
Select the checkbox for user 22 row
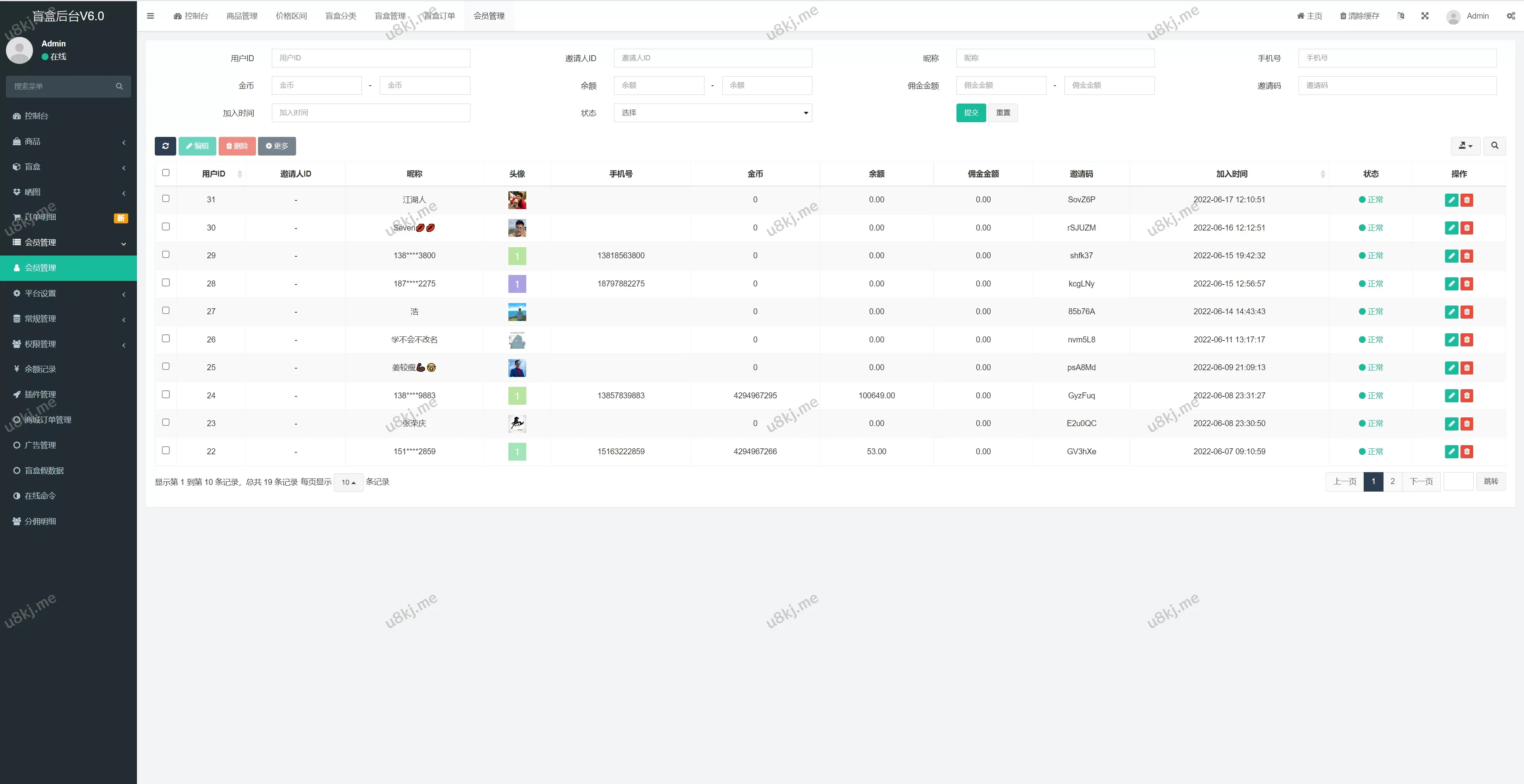(x=165, y=451)
